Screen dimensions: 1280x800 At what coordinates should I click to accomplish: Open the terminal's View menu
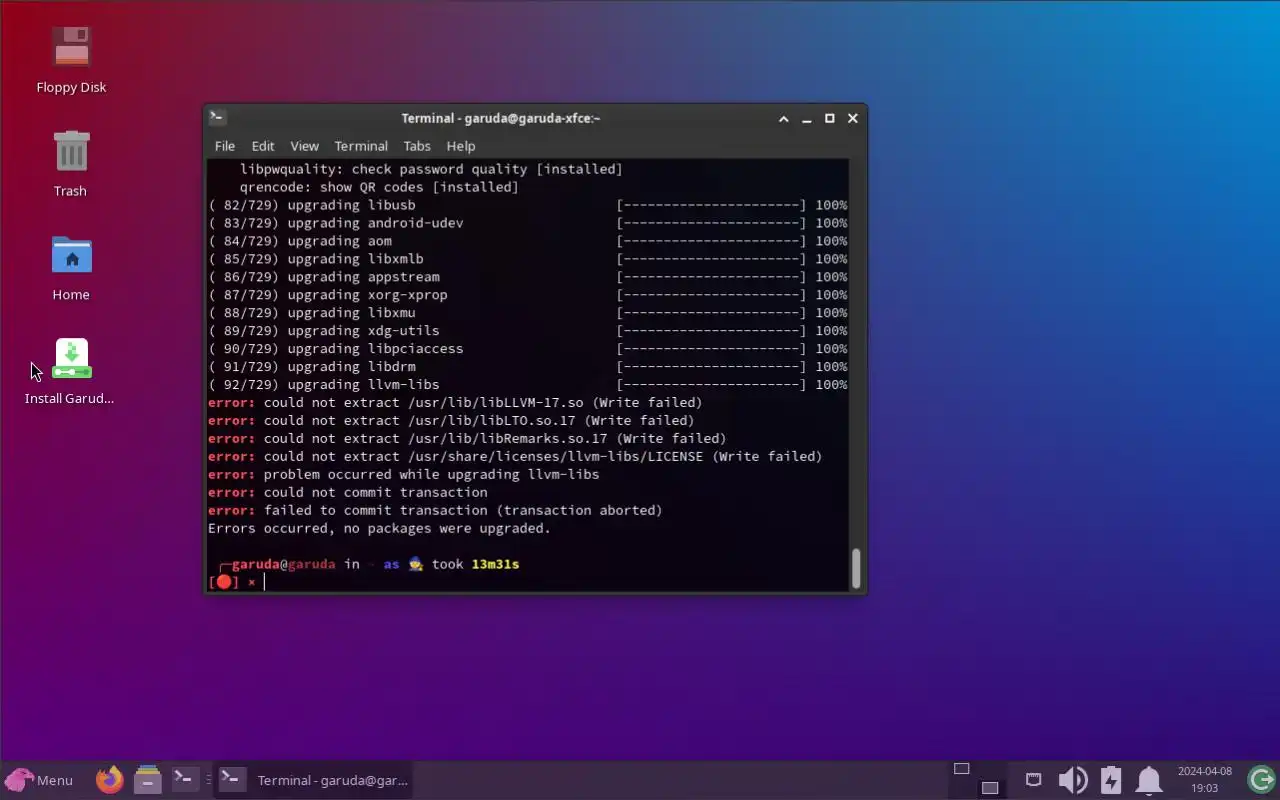click(304, 146)
